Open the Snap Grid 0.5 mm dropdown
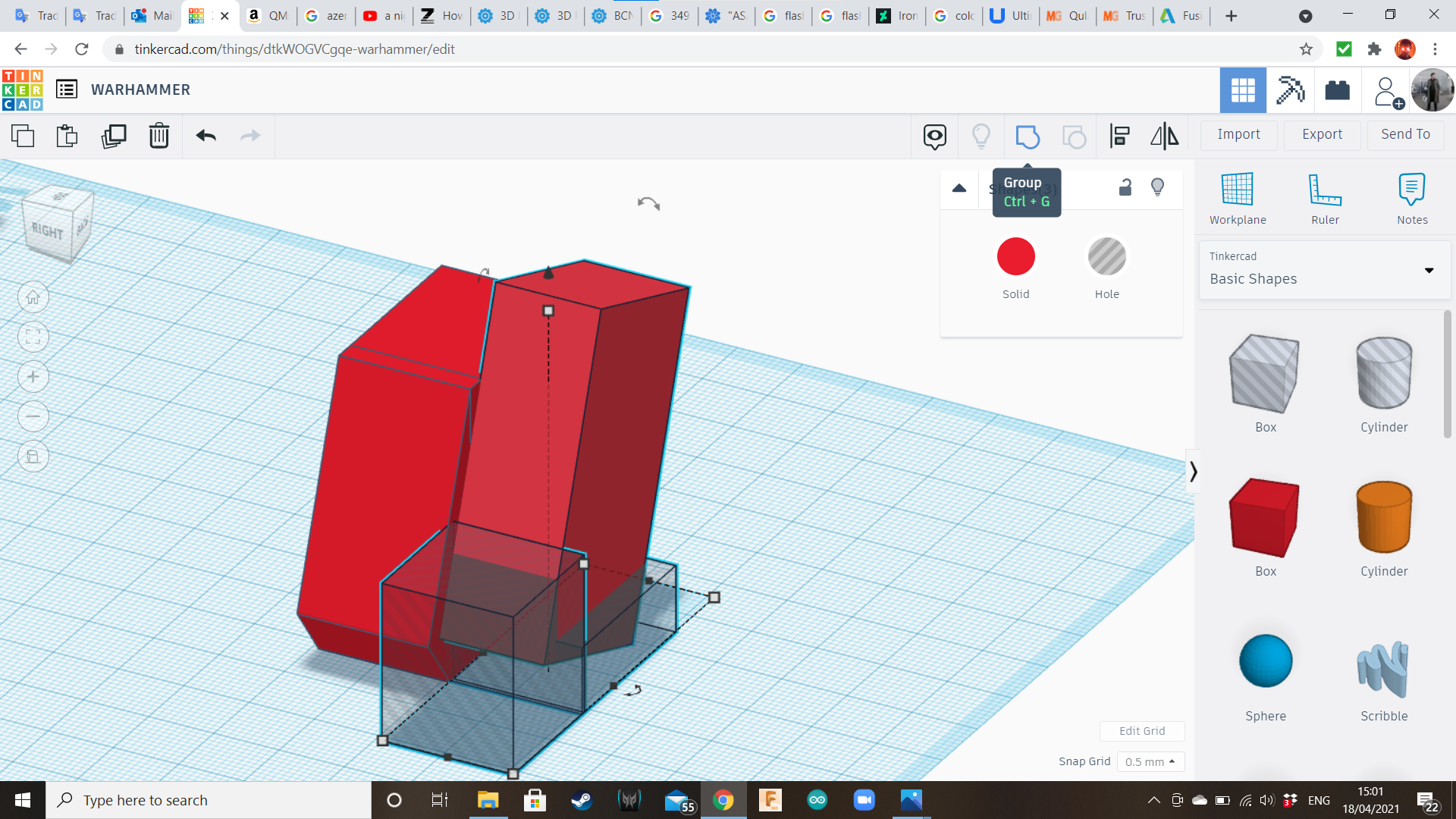 pos(1150,761)
